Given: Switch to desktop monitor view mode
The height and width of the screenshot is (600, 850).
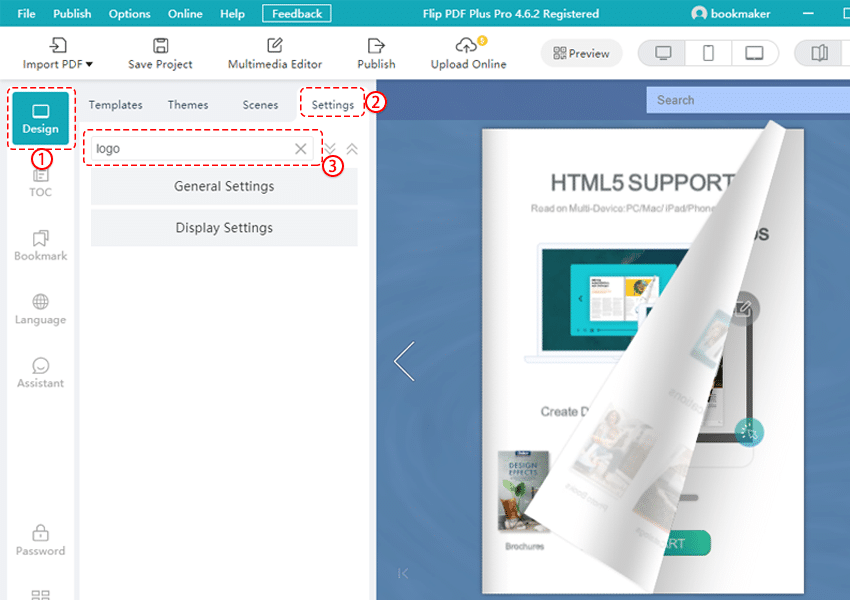Looking at the screenshot, I should pos(663,53).
